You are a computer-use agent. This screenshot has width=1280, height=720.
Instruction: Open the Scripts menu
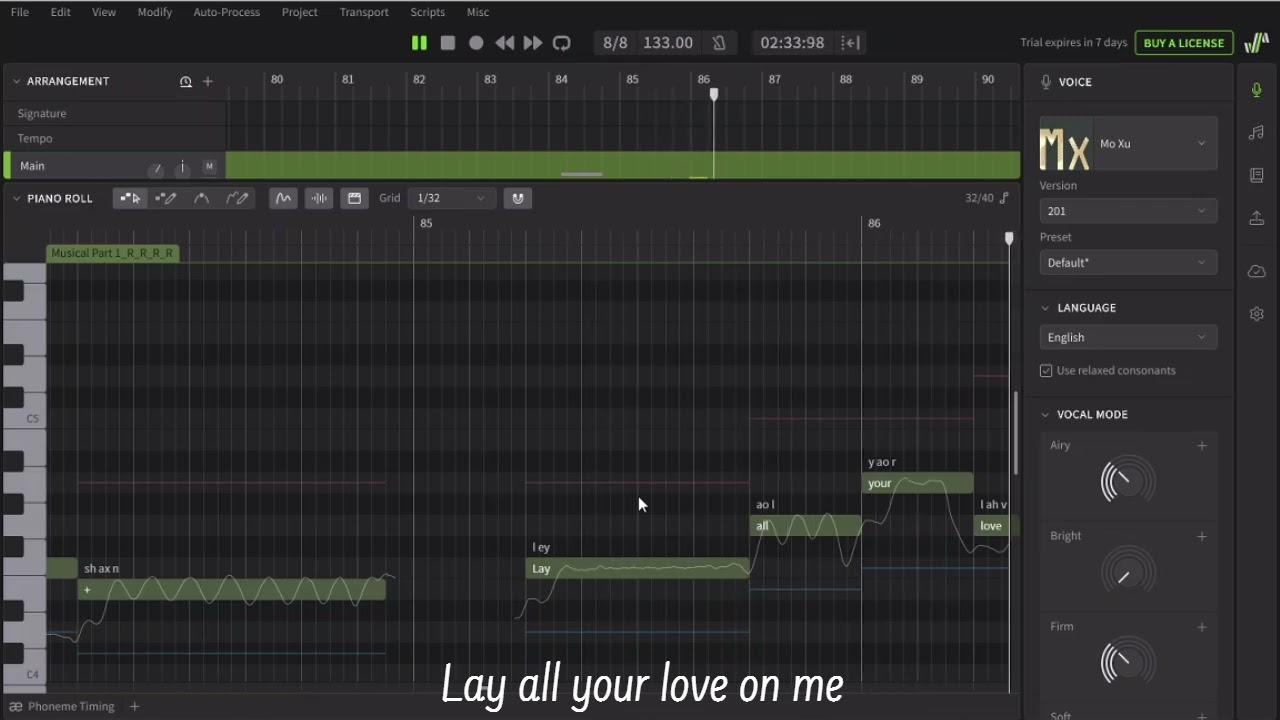pyautogui.click(x=428, y=12)
